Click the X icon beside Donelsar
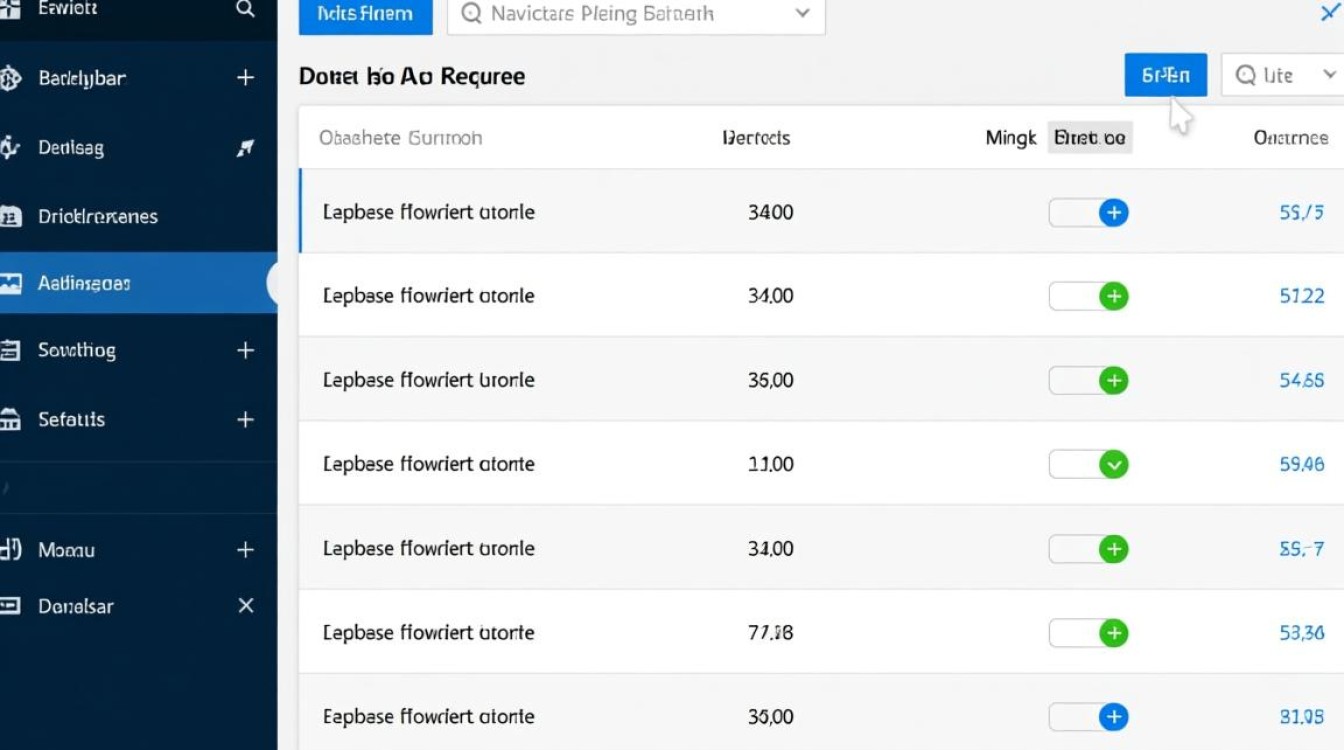This screenshot has height=750, width=1344. (246, 606)
